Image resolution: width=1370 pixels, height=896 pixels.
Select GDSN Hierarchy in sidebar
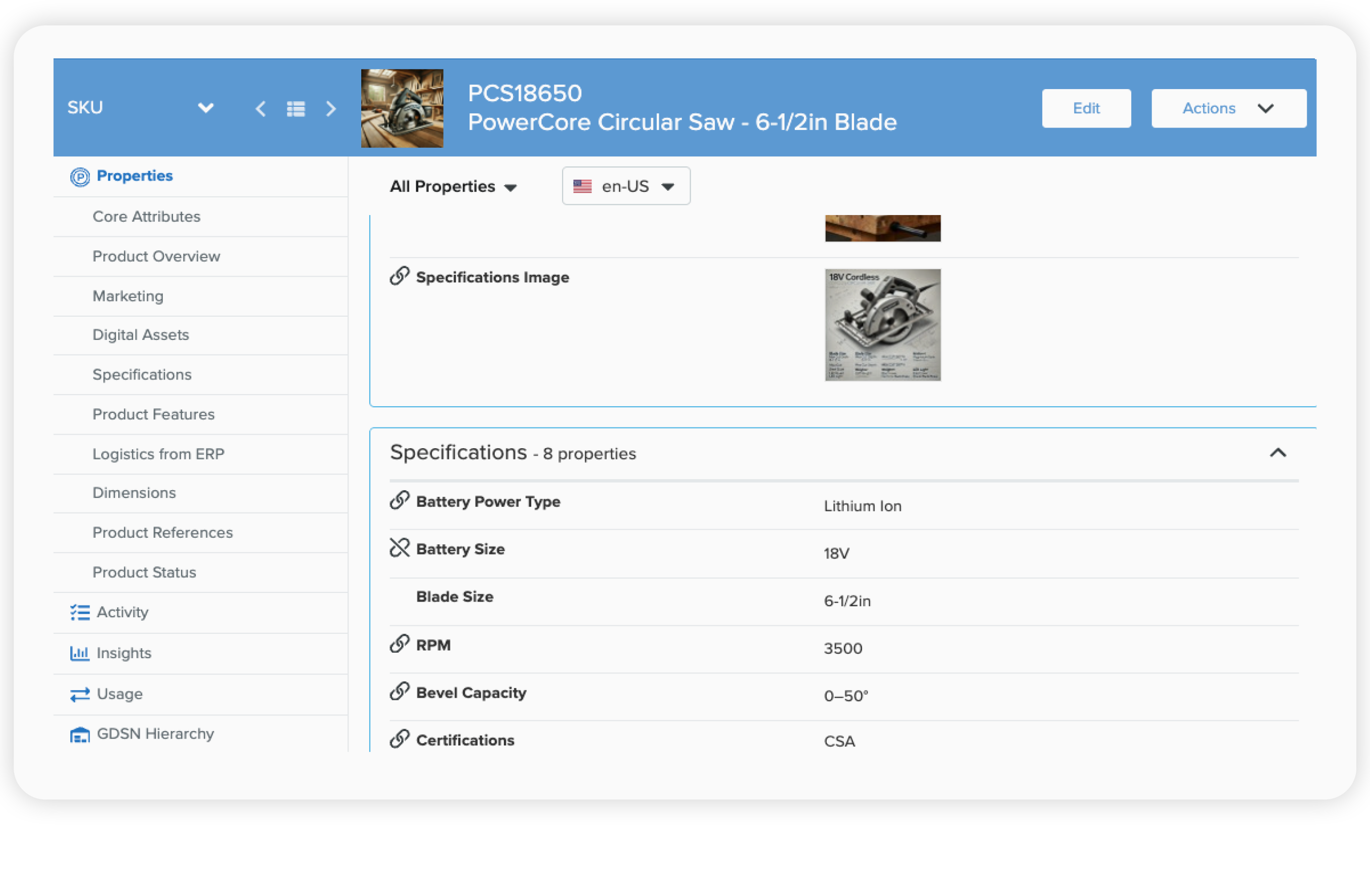pos(155,734)
